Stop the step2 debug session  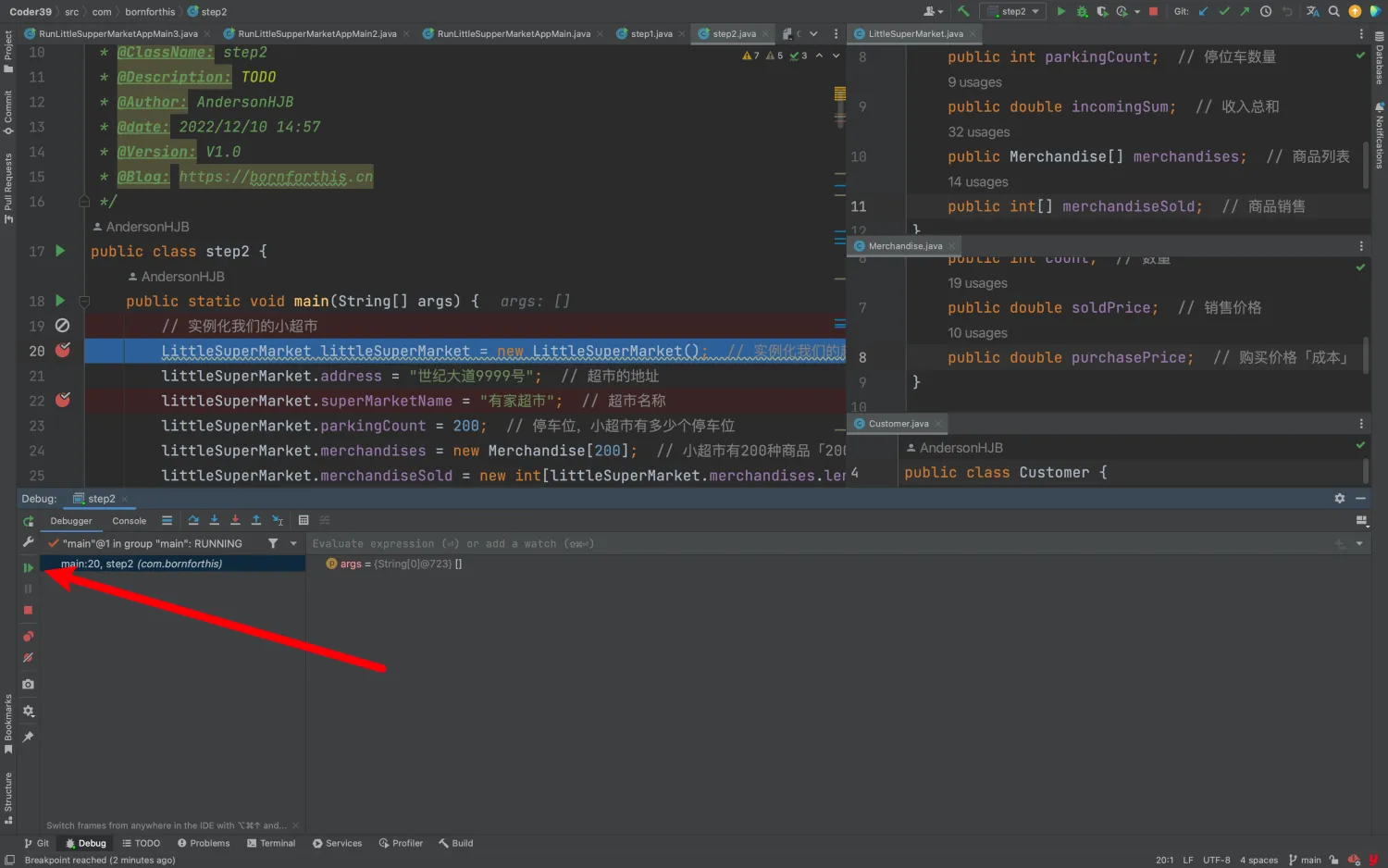click(28, 611)
